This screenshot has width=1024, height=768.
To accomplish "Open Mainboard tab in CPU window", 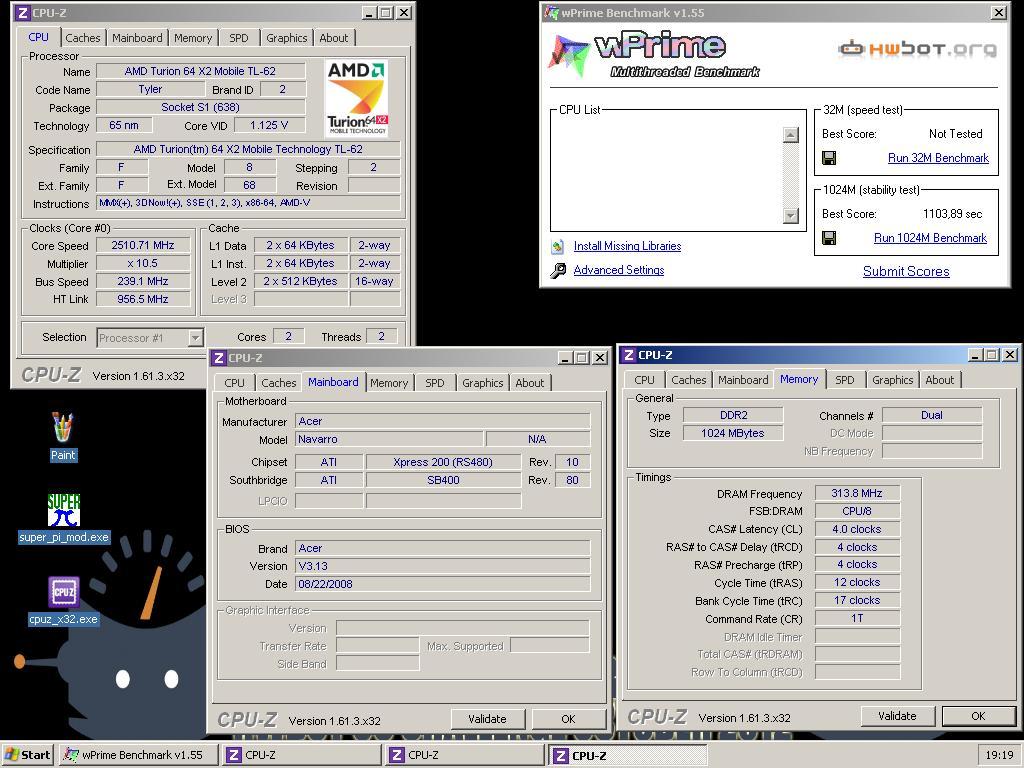I will point(137,38).
